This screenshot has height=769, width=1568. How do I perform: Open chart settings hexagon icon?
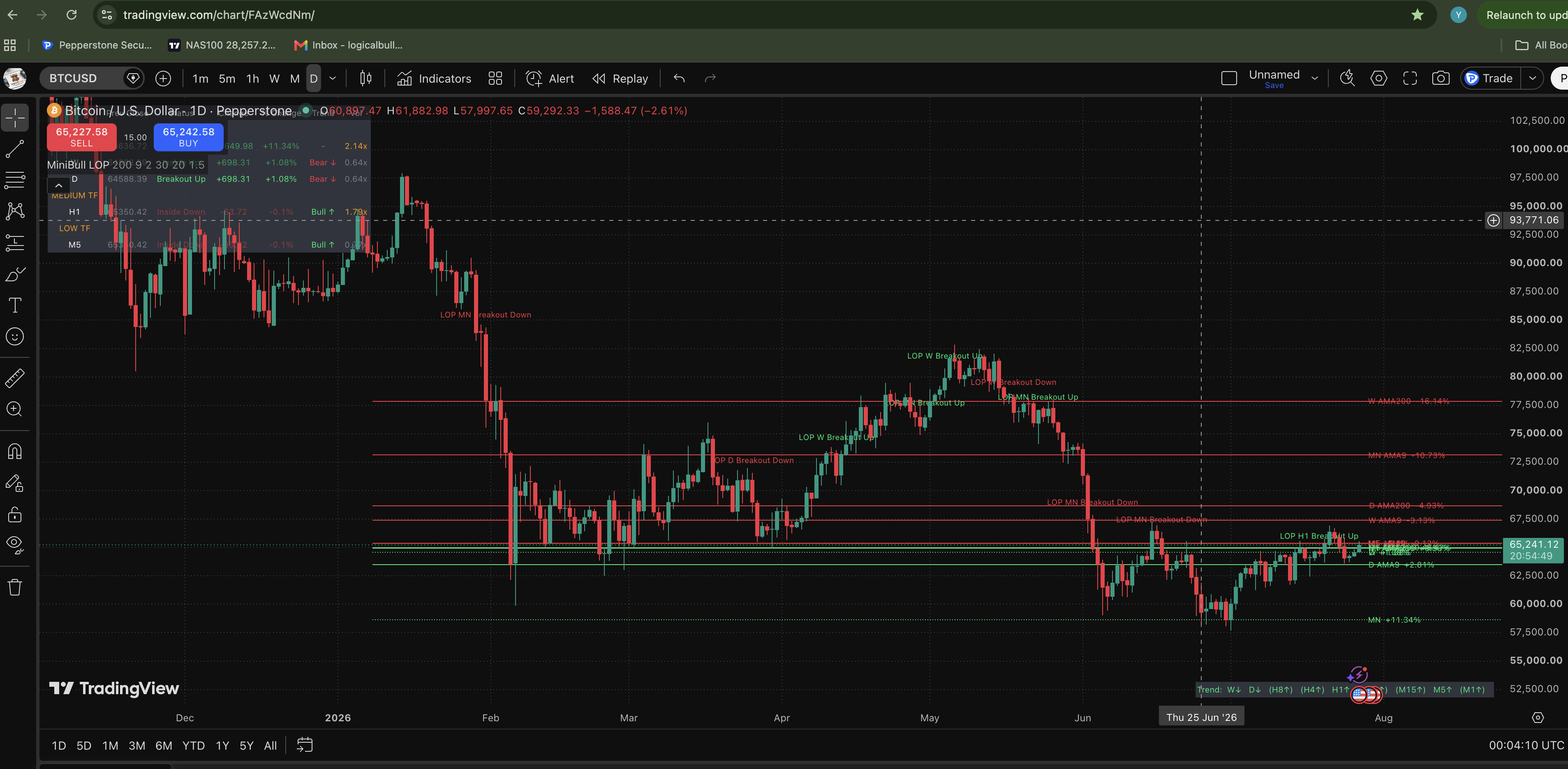tap(1379, 79)
